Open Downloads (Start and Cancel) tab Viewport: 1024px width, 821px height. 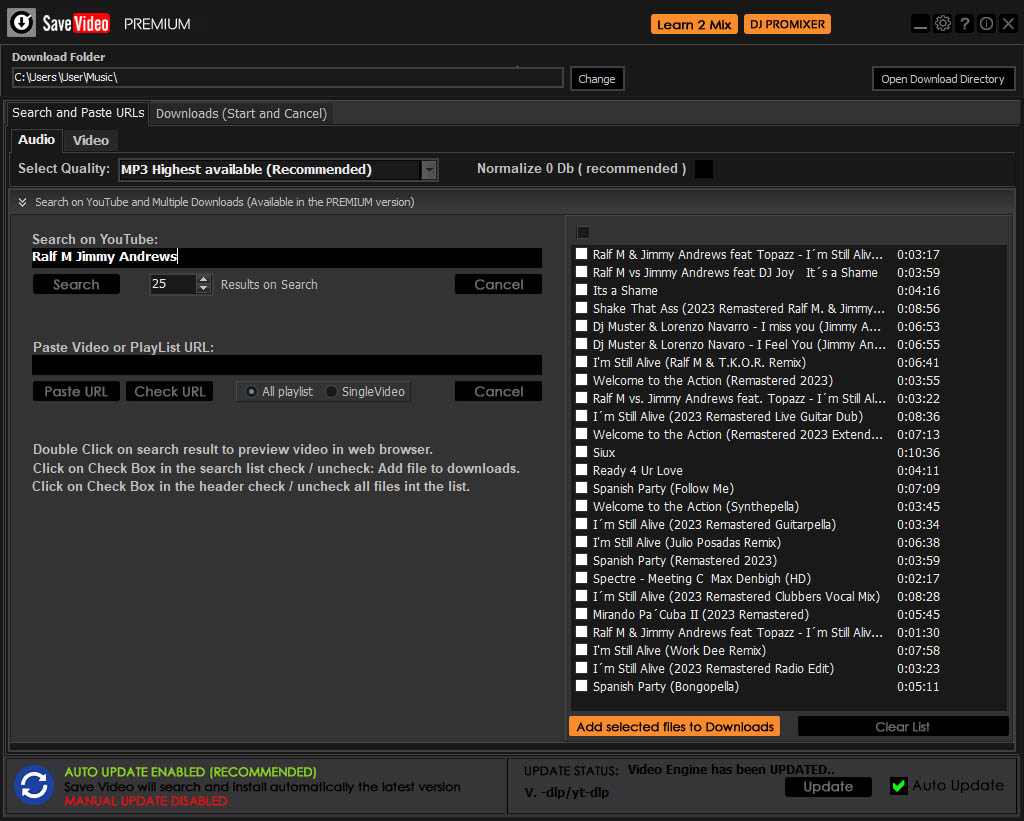pyautogui.click(x=241, y=113)
